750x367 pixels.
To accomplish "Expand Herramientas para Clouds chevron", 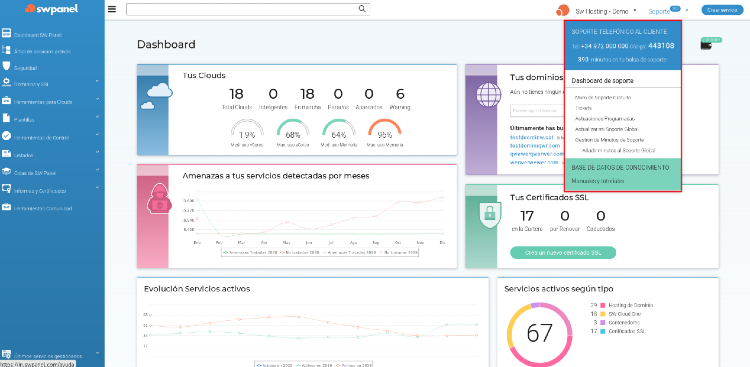I will tap(97, 99).
